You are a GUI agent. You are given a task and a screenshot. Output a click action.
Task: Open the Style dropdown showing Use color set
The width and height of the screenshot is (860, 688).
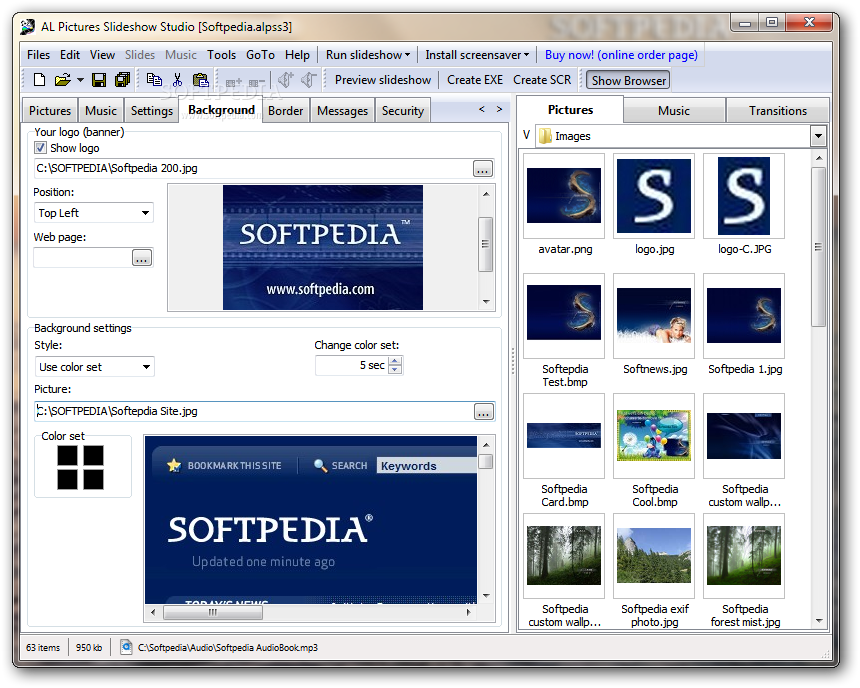pyautogui.click(x=94, y=367)
